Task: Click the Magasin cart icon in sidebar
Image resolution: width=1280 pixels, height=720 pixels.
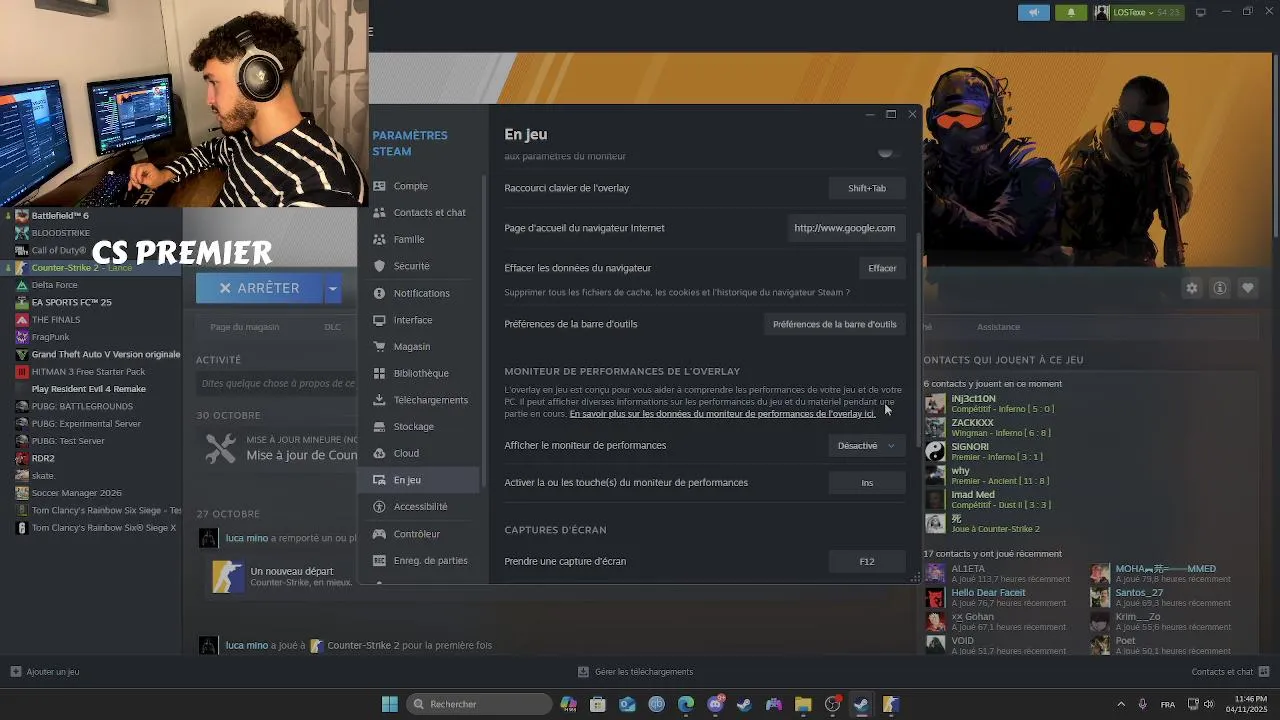Action: coord(379,346)
